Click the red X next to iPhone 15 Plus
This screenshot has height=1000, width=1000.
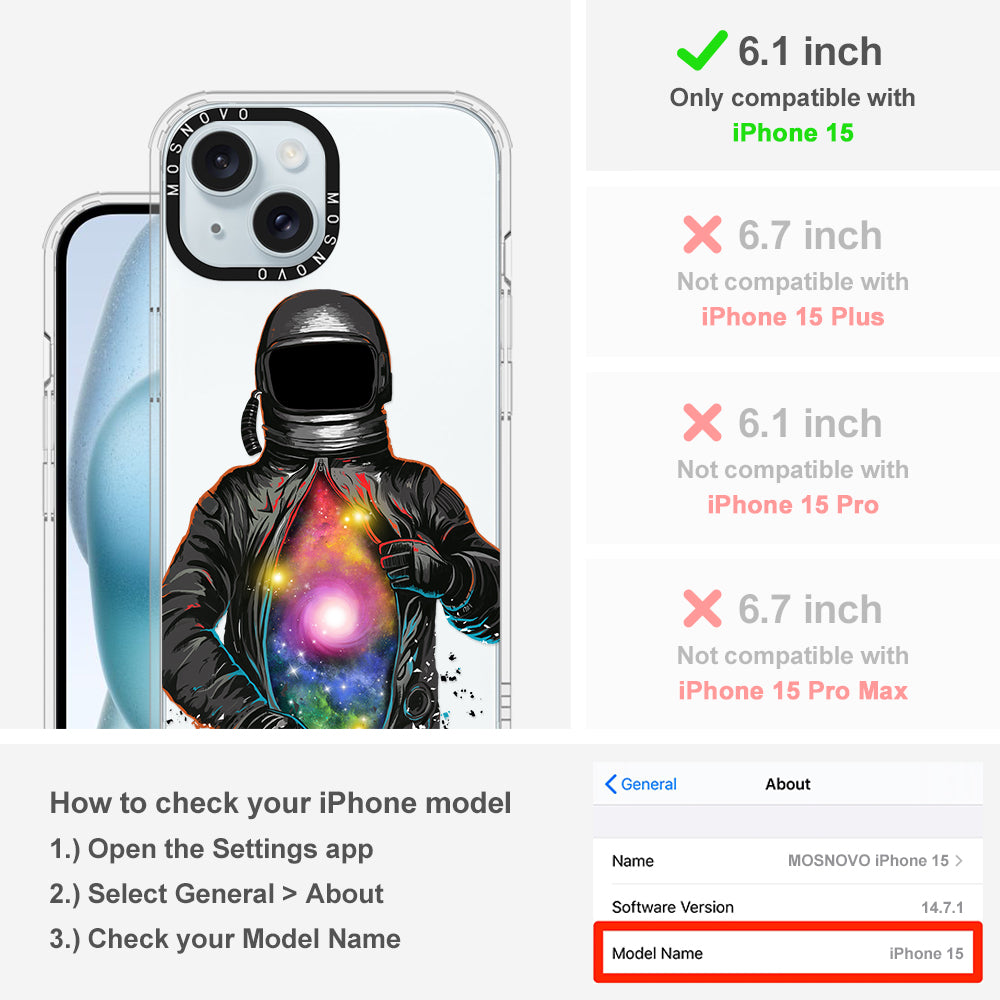[702, 234]
